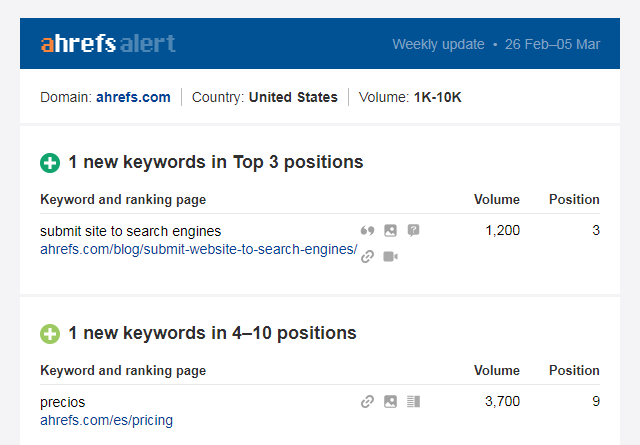Click the video camera icon in submit site row
Image resolution: width=640 pixels, height=445 pixels.
391,256
